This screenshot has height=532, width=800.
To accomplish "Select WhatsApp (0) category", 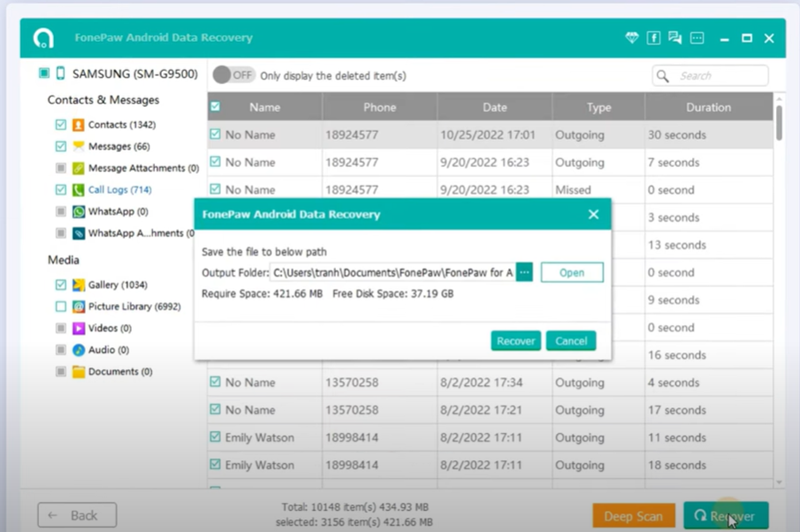I will click(x=118, y=212).
